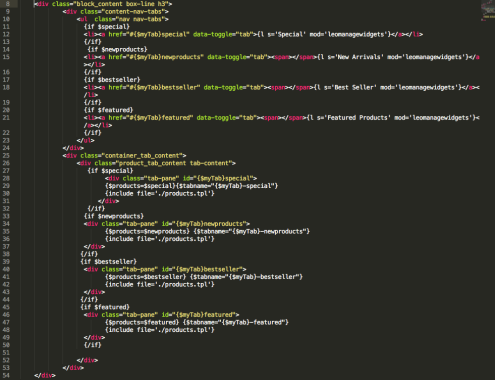495x380 pixels.
Task: Click the 'Featured Products' string
Action: (x=357, y=118)
